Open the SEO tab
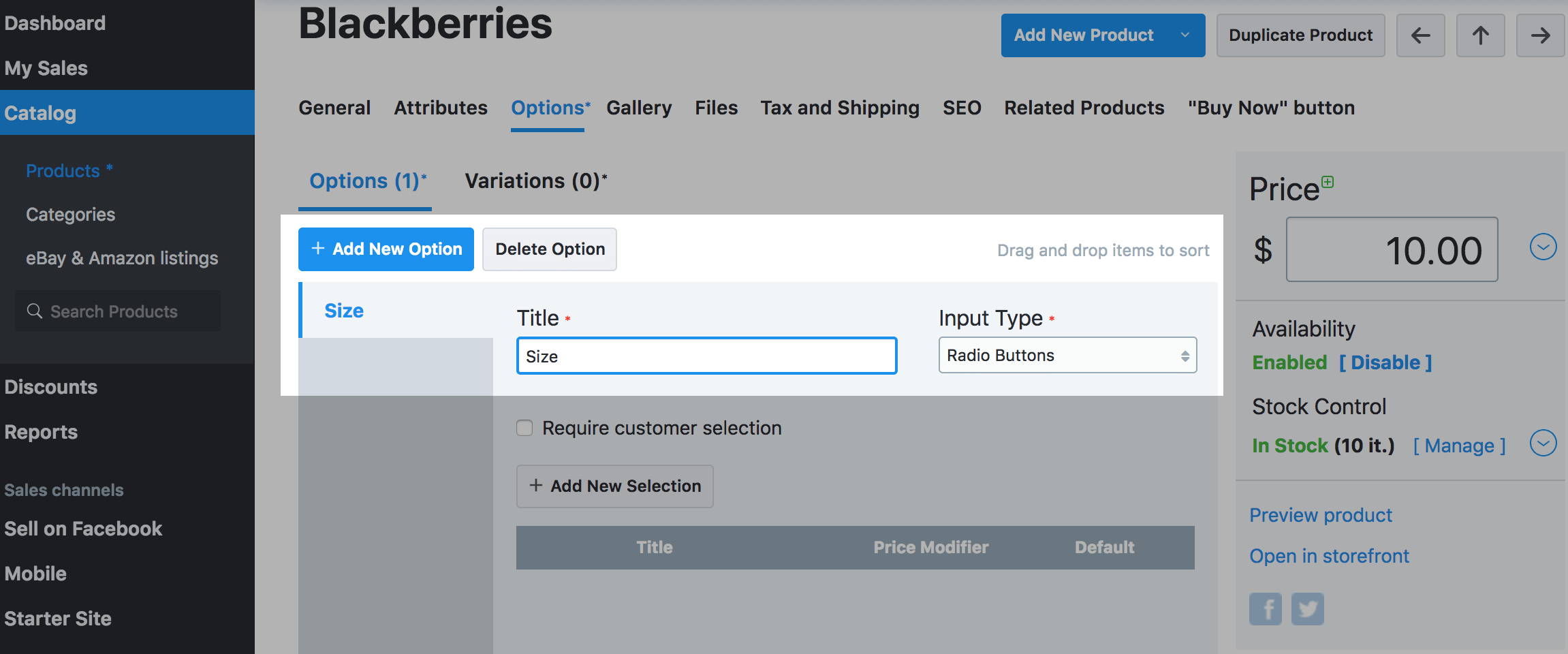This screenshot has height=654, width=1568. point(962,108)
